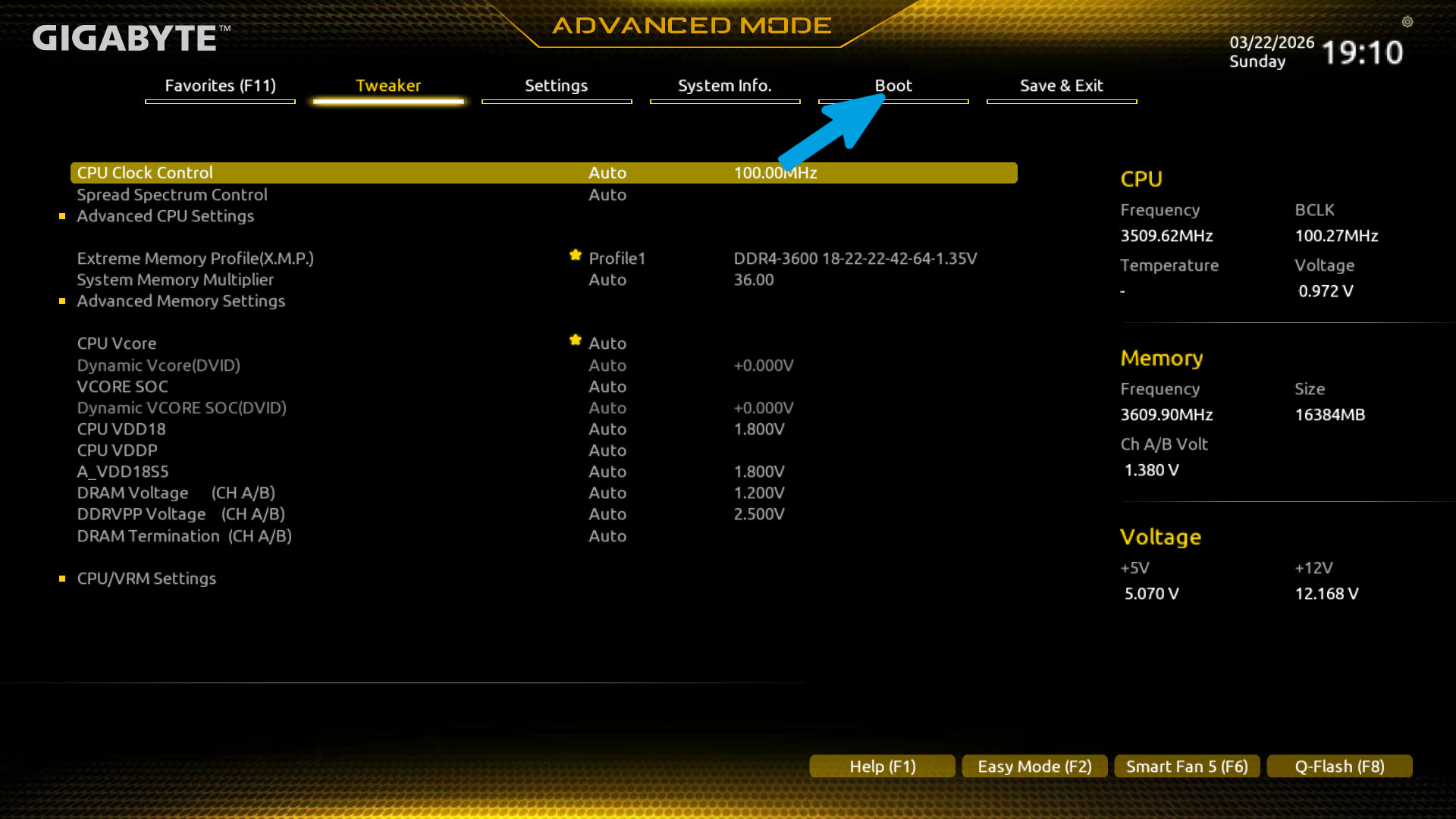This screenshot has height=819, width=1456.
Task: Expand Advanced CPU Settings submenu
Action: [x=165, y=216]
